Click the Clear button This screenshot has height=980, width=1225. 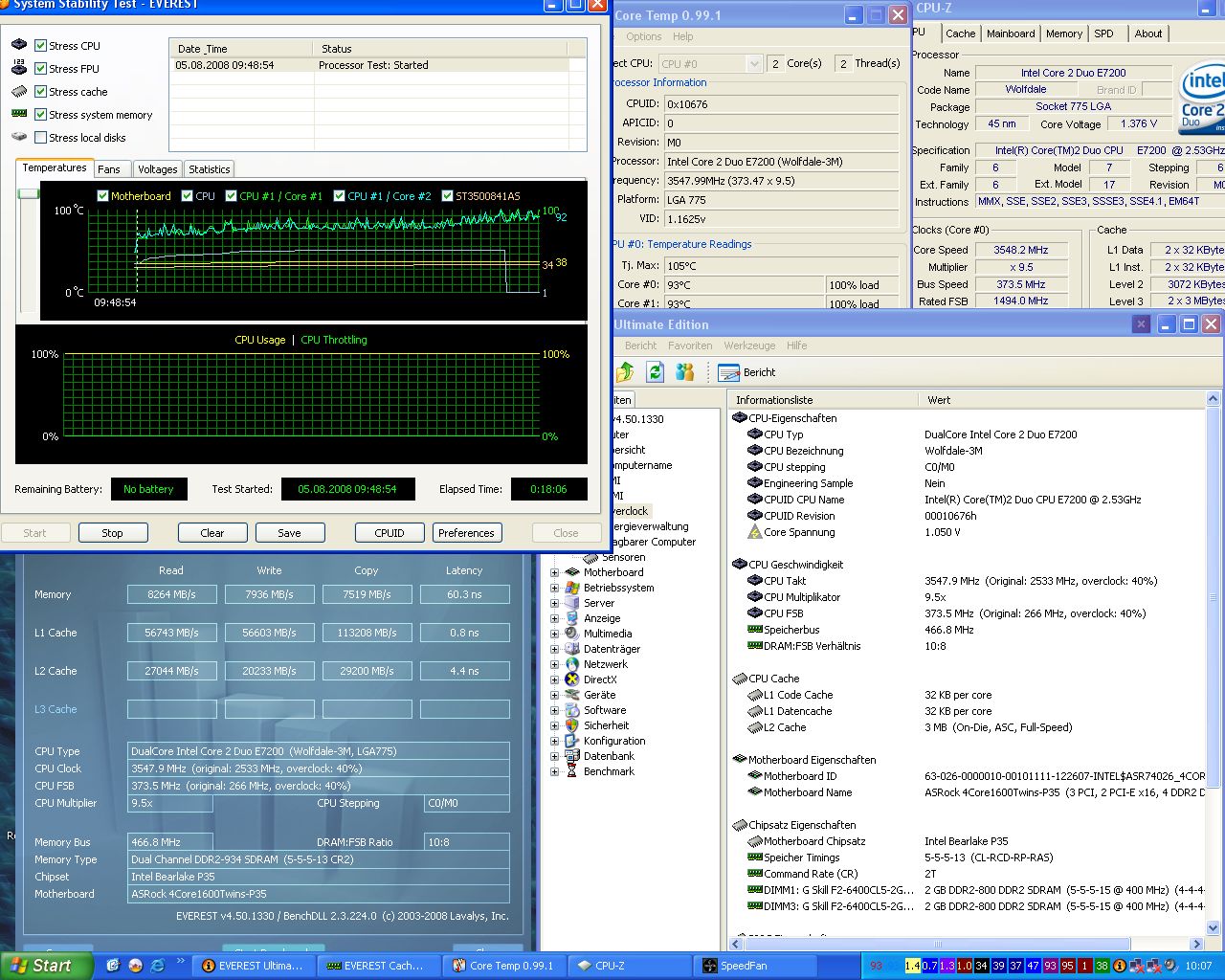[212, 533]
